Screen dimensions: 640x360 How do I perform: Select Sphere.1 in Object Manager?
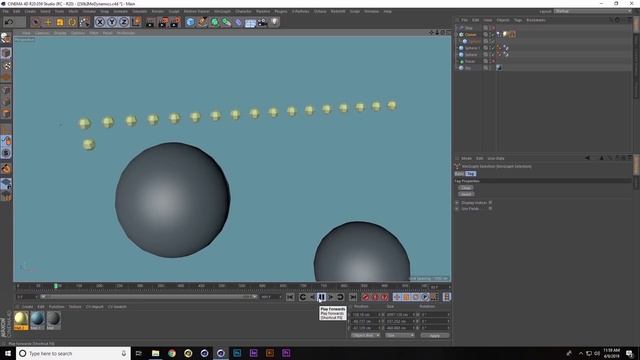click(x=472, y=48)
